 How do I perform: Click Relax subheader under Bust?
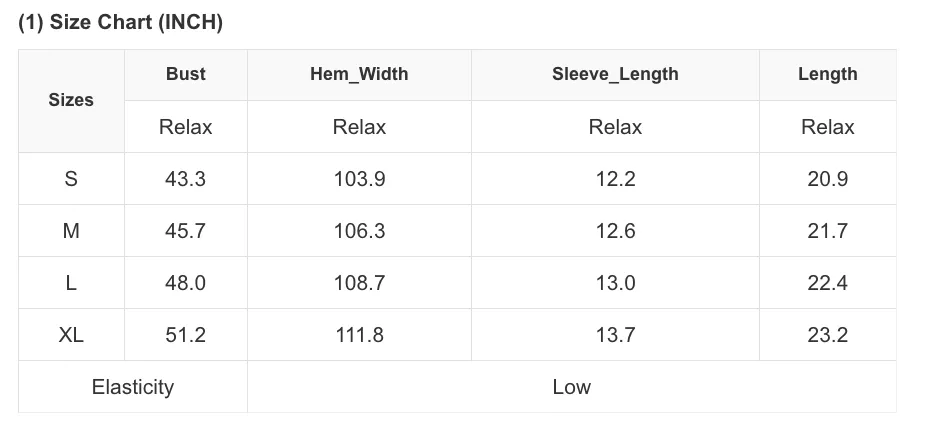point(186,127)
